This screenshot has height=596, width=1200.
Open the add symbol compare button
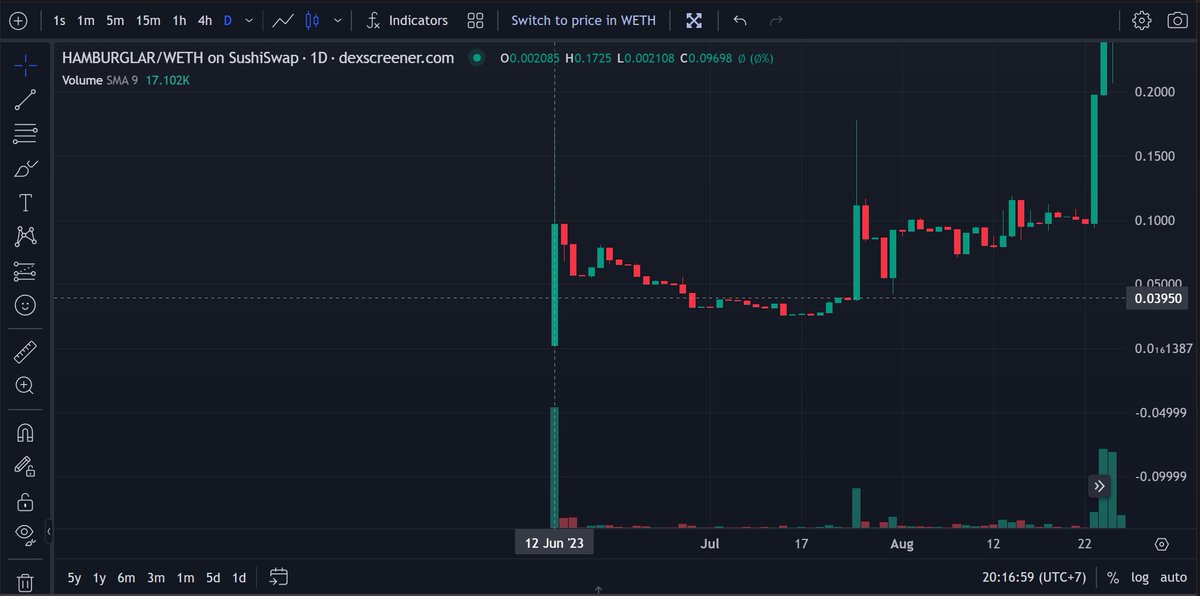18,20
